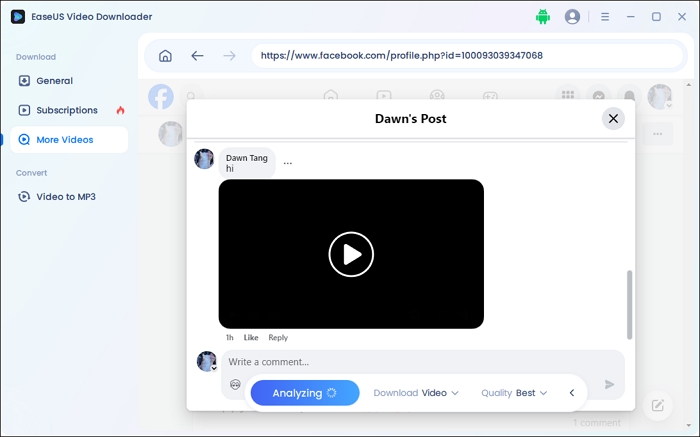The height and width of the screenshot is (437, 700).
Task: Click the page scrollbar up arrow
Action: click(x=689, y=85)
